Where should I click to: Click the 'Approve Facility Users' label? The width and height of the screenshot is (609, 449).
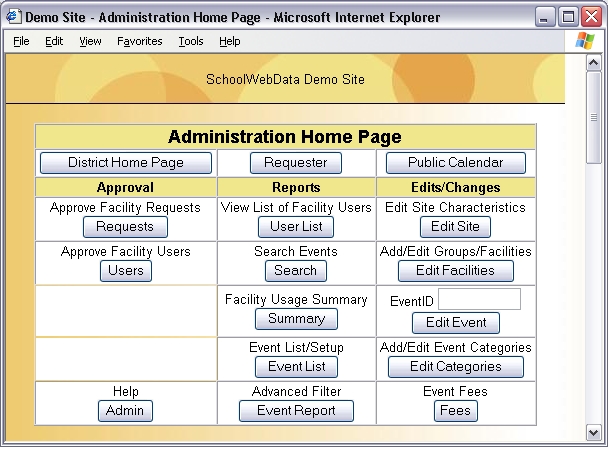126,252
